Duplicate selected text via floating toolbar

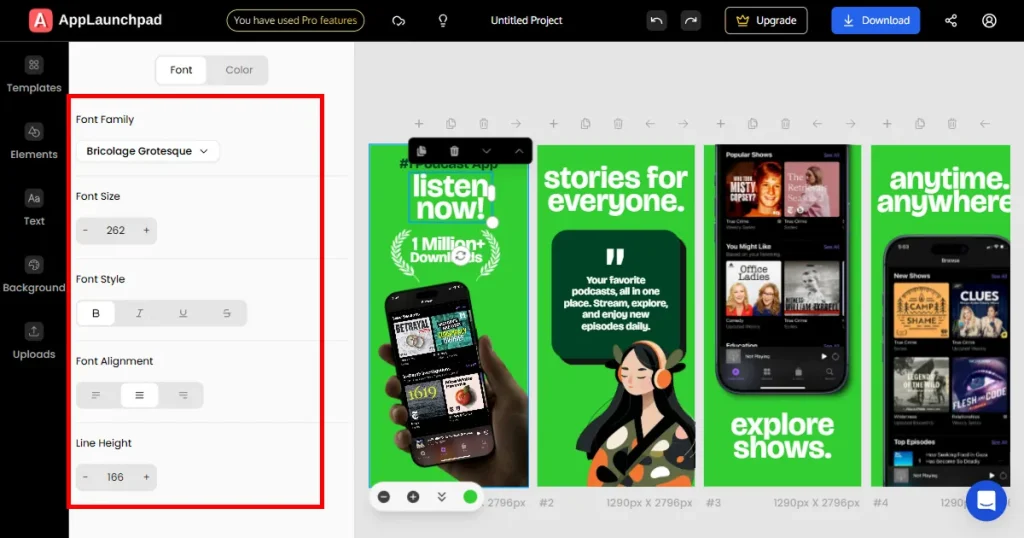421,151
